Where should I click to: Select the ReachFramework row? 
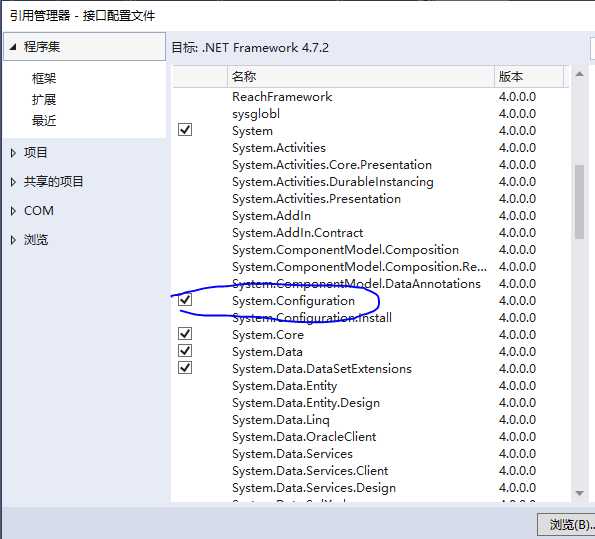pos(371,97)
